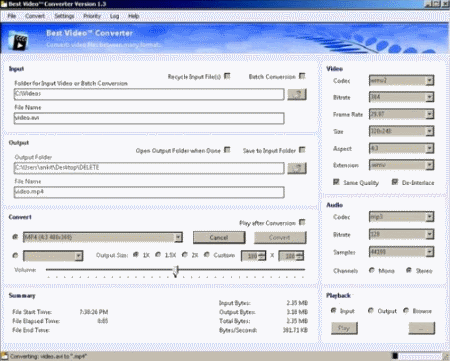Toggle the De-Interlace checkbox
The image size is (450, 361).
click(x=395, y=182)
